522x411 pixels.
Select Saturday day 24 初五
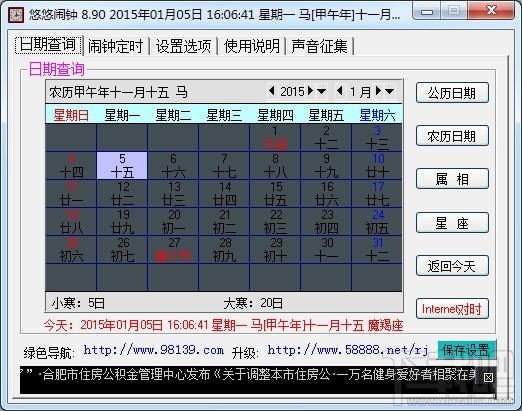tap(377, 221)
